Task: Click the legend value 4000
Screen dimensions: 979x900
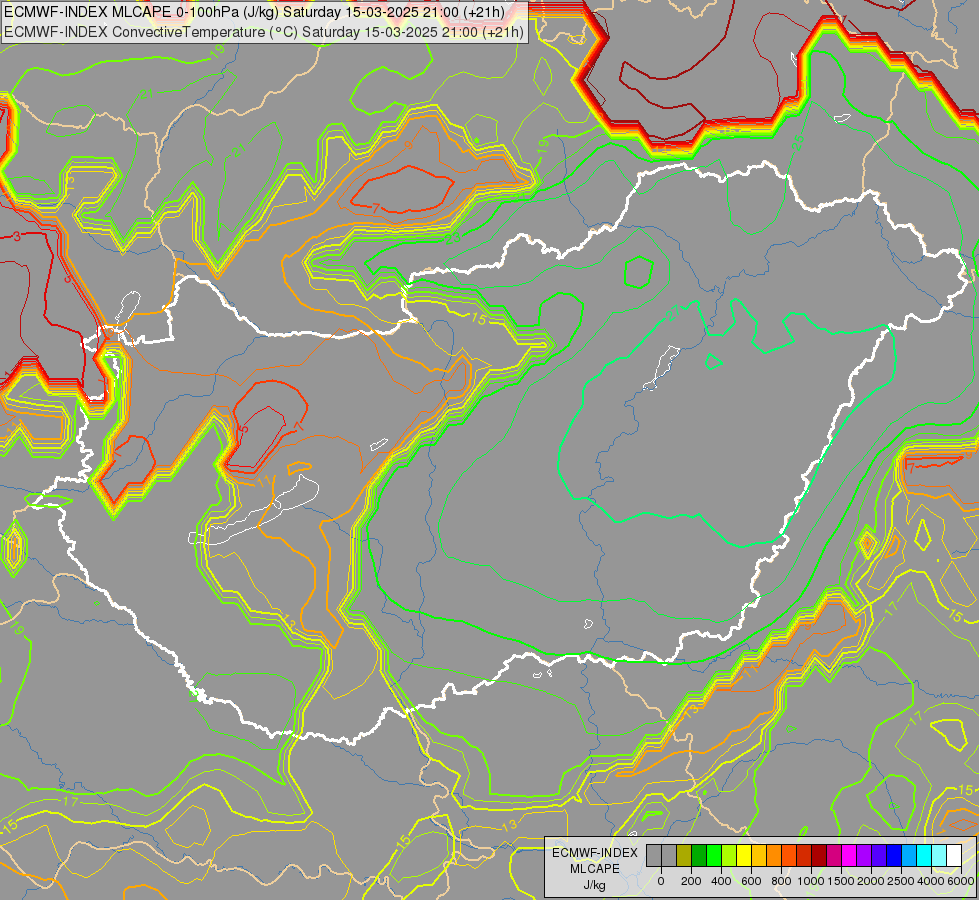Action: (932, 881)
